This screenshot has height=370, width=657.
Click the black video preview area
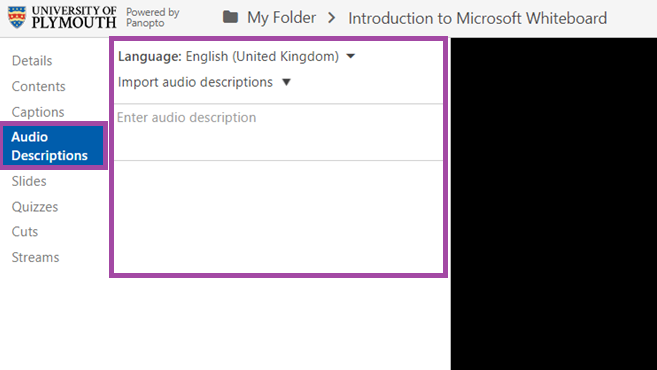(x=554, y=204)
